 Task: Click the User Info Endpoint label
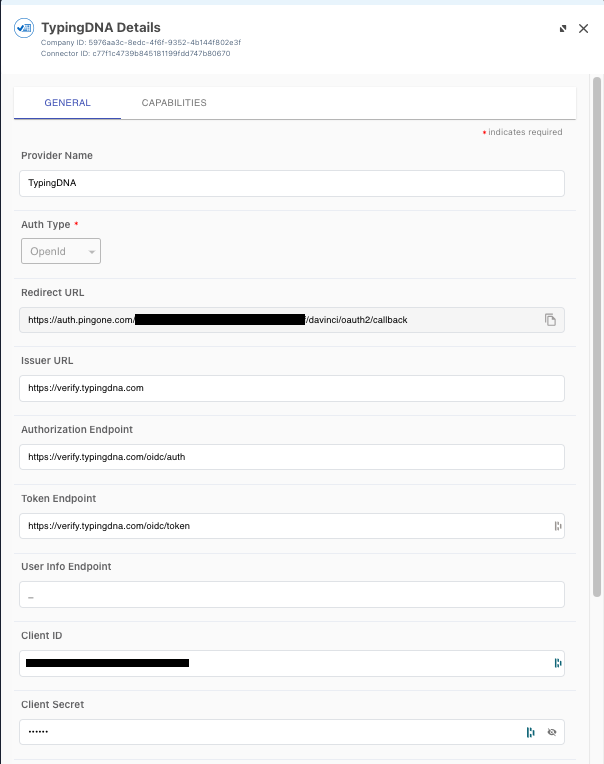[x=66, y=567]
